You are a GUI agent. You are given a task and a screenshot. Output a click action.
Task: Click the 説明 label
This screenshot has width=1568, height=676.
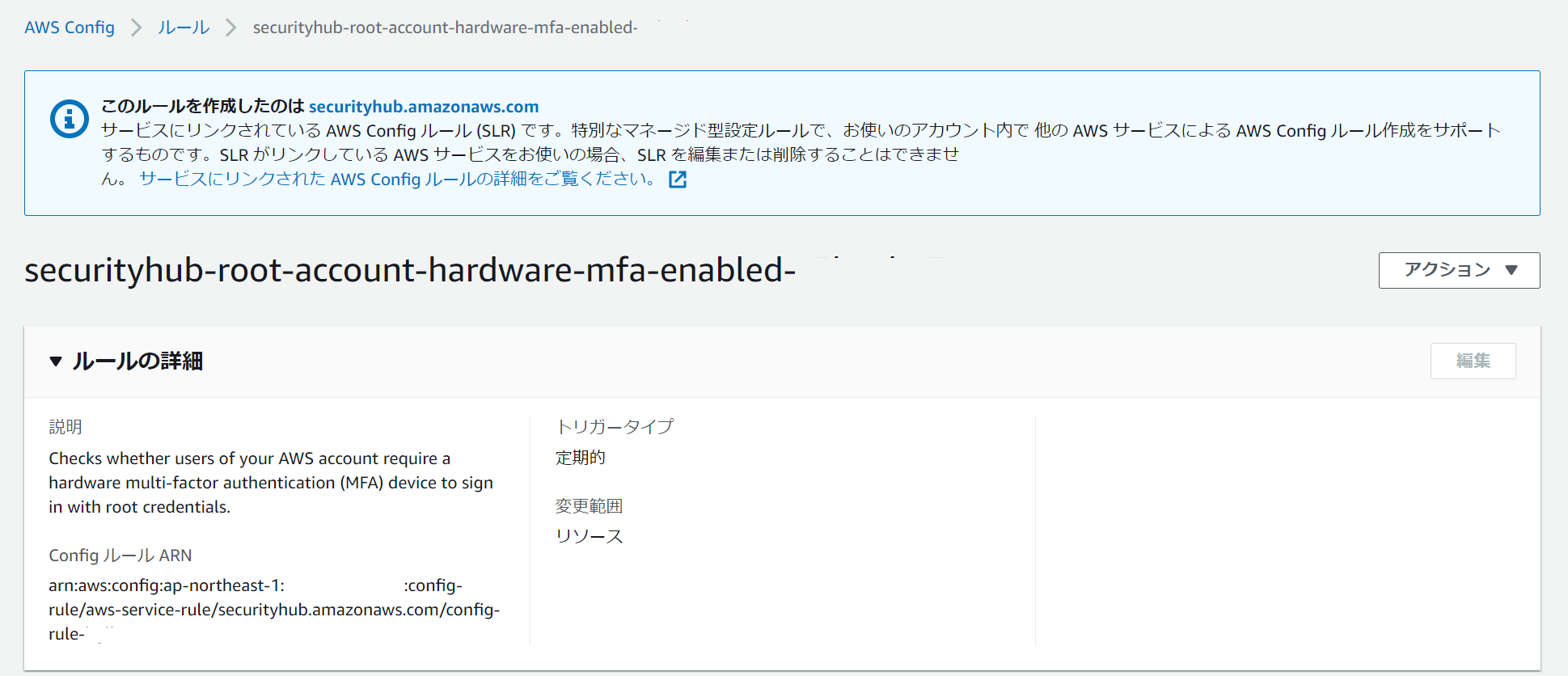(x=66, y=427)
